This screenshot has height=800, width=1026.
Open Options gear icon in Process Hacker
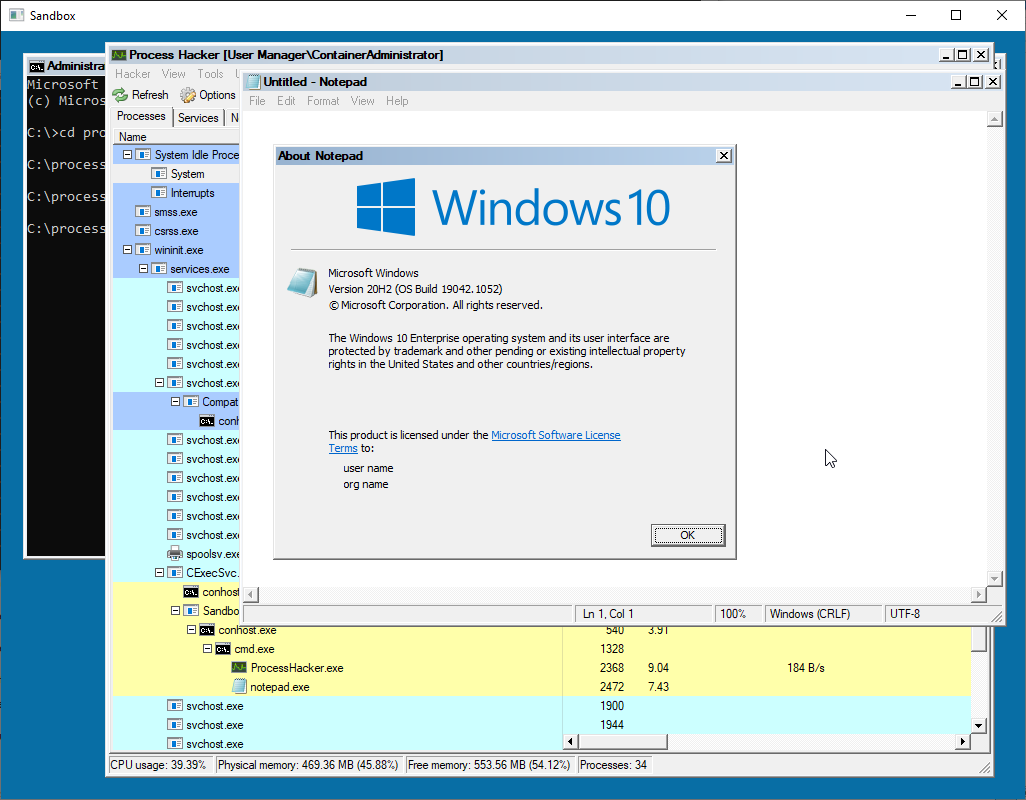(x=188, y=95)
